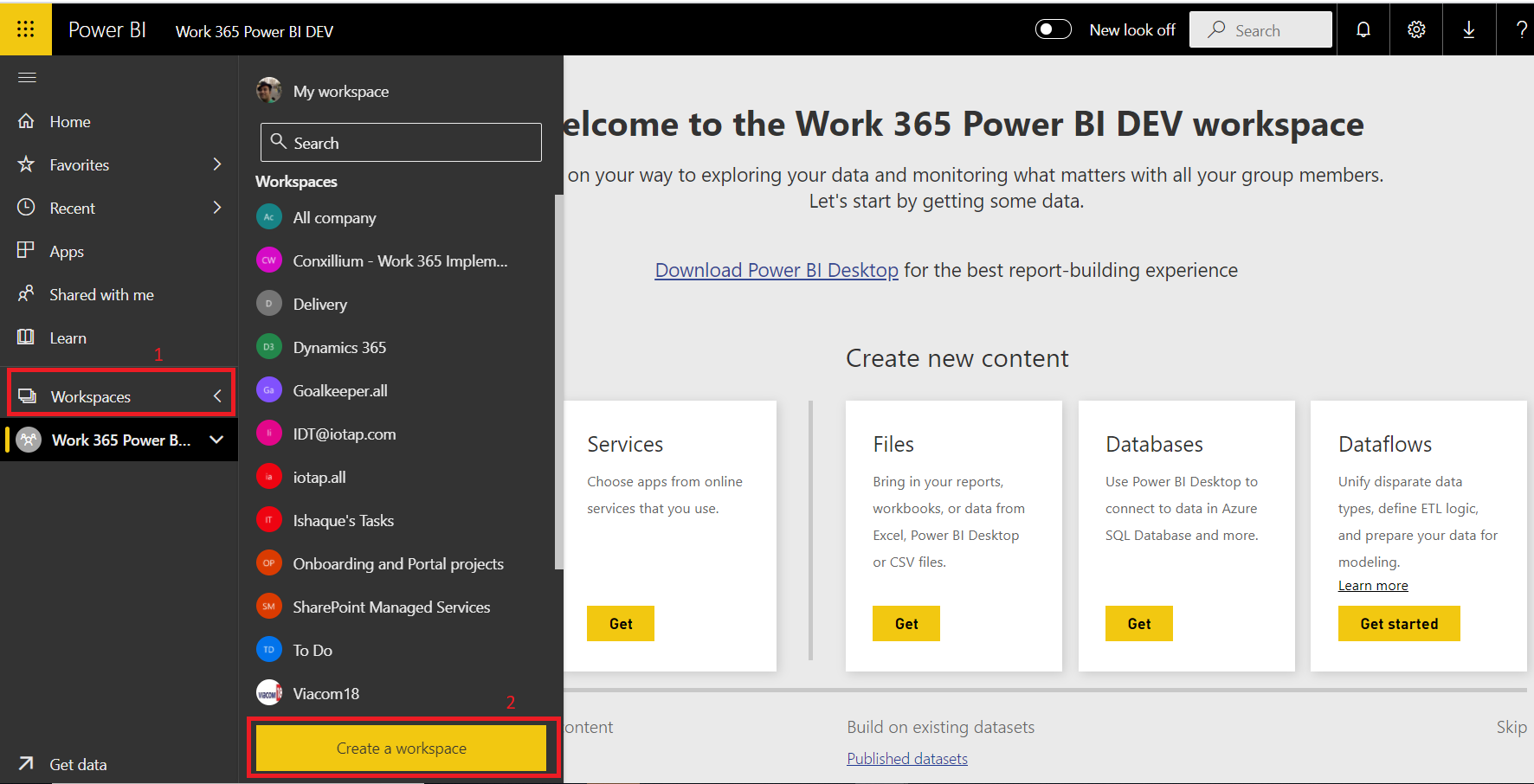1534x784 pixels.
Task: Click the Viacom18 logo icon
Action: pos(269,693)
